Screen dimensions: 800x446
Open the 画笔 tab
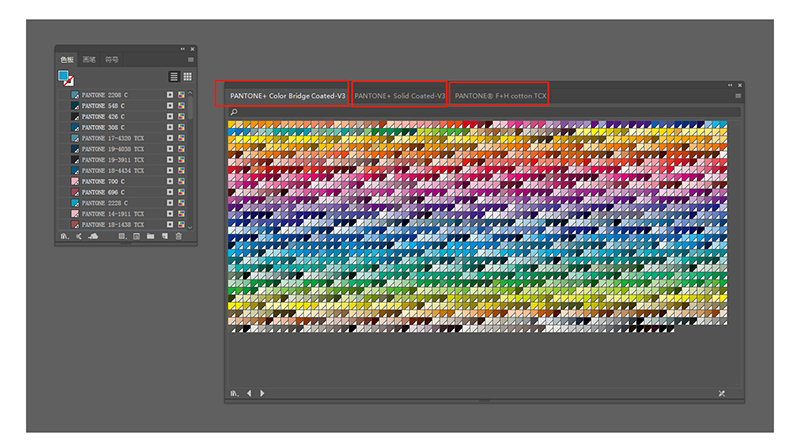90,60
